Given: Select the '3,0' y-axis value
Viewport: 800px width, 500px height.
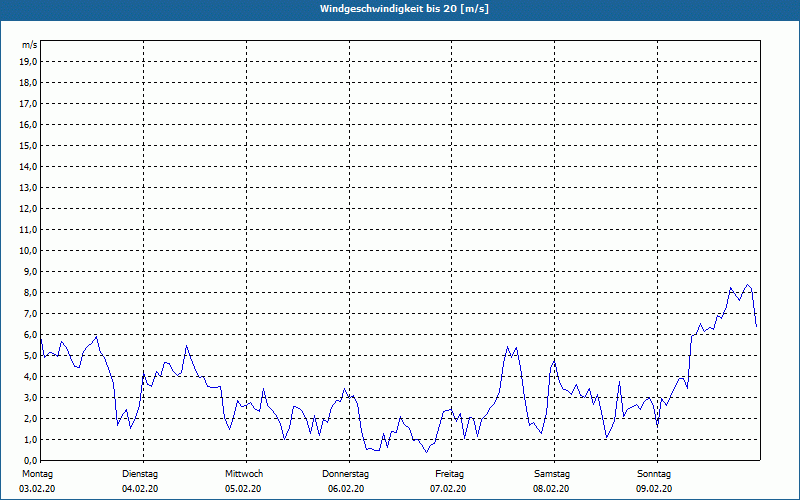Looking at the screenshot, I should [30, 397].
